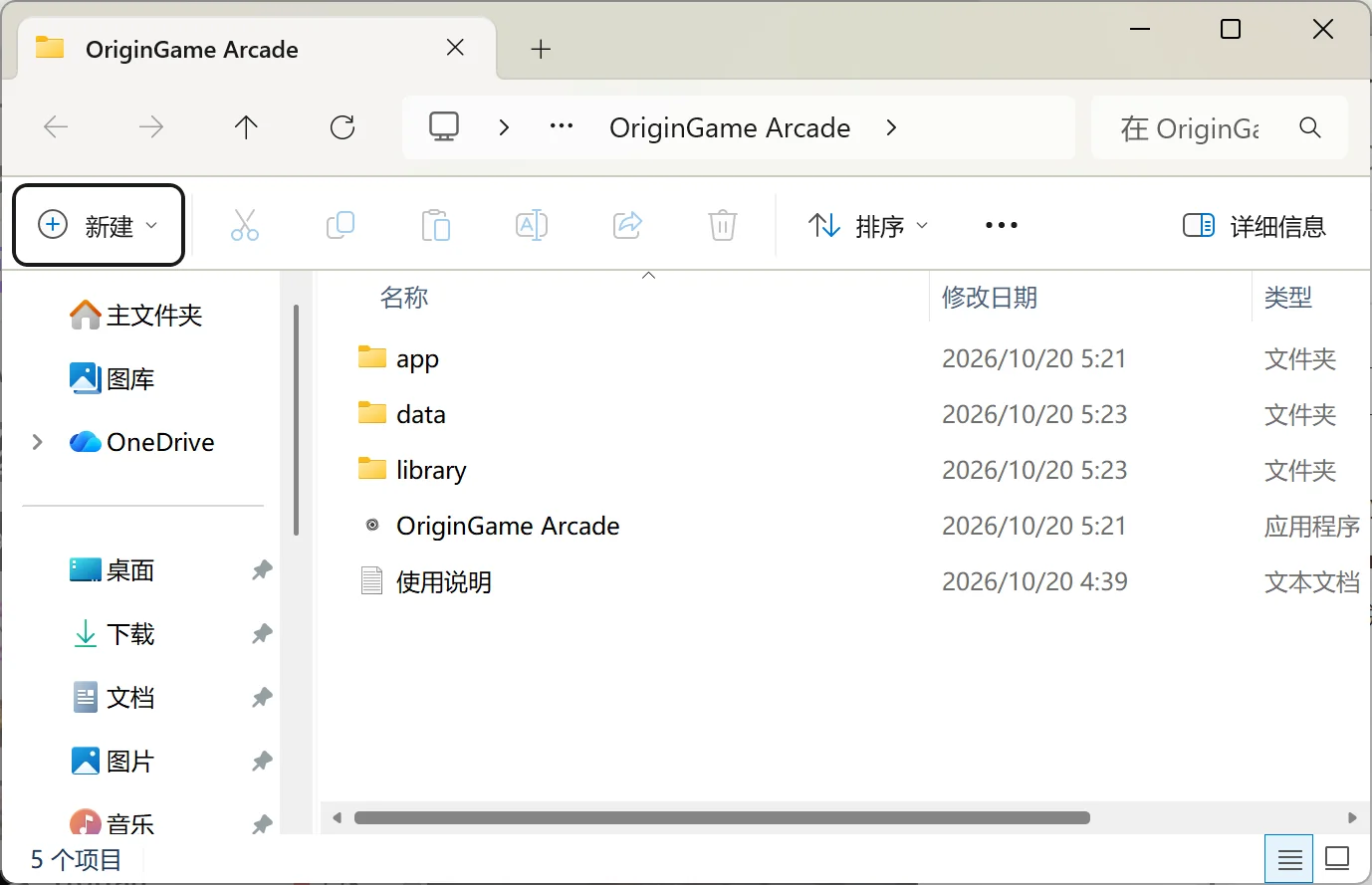Switch to details list view icon

[1289, 858]
